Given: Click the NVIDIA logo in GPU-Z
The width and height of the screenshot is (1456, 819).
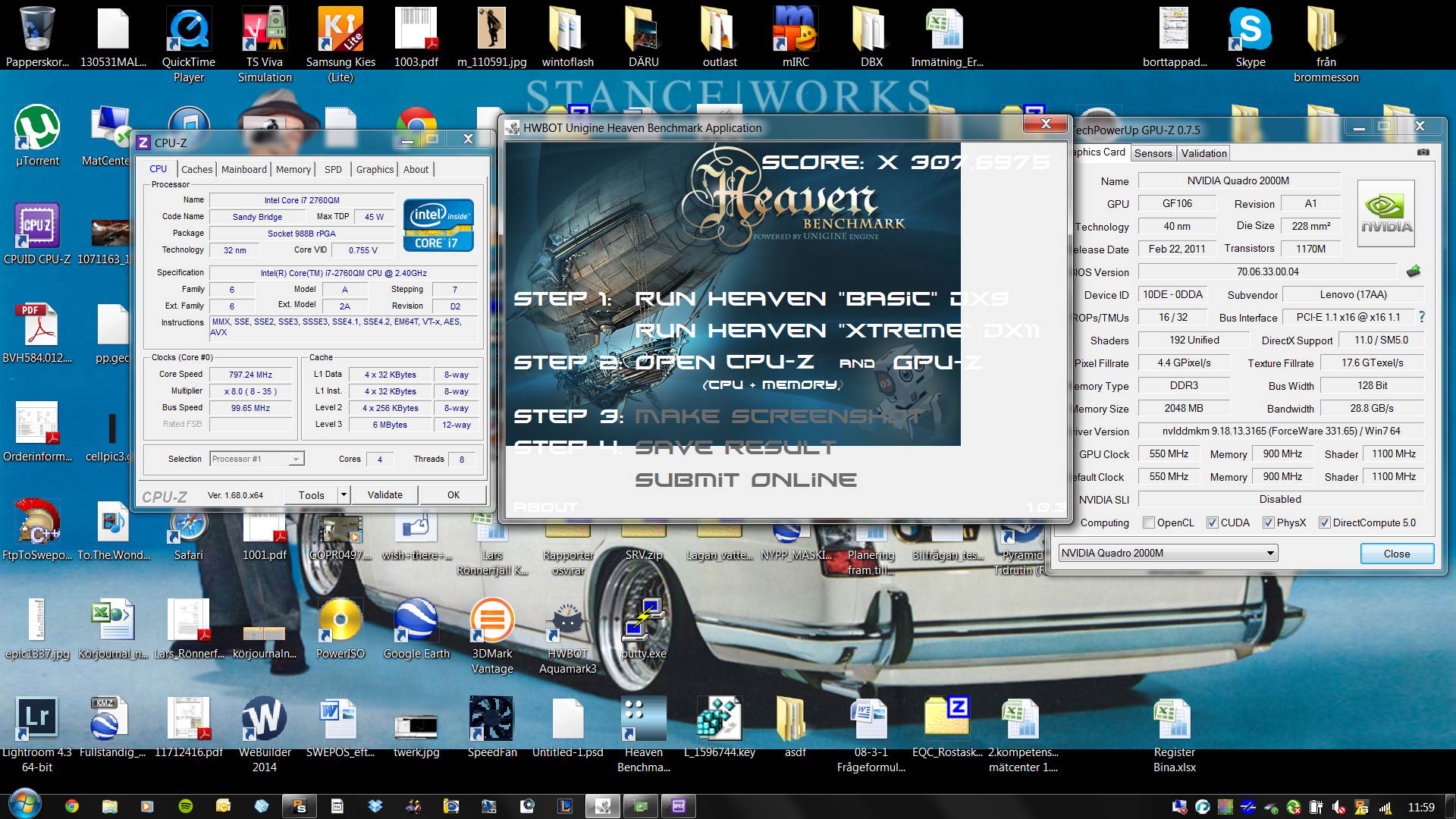Looking at the screenshot, I should tap(1385, 214).
